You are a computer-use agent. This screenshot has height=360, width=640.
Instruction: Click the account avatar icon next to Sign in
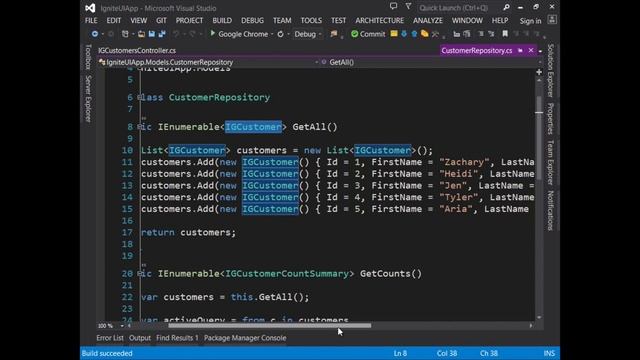click(552, 20)
